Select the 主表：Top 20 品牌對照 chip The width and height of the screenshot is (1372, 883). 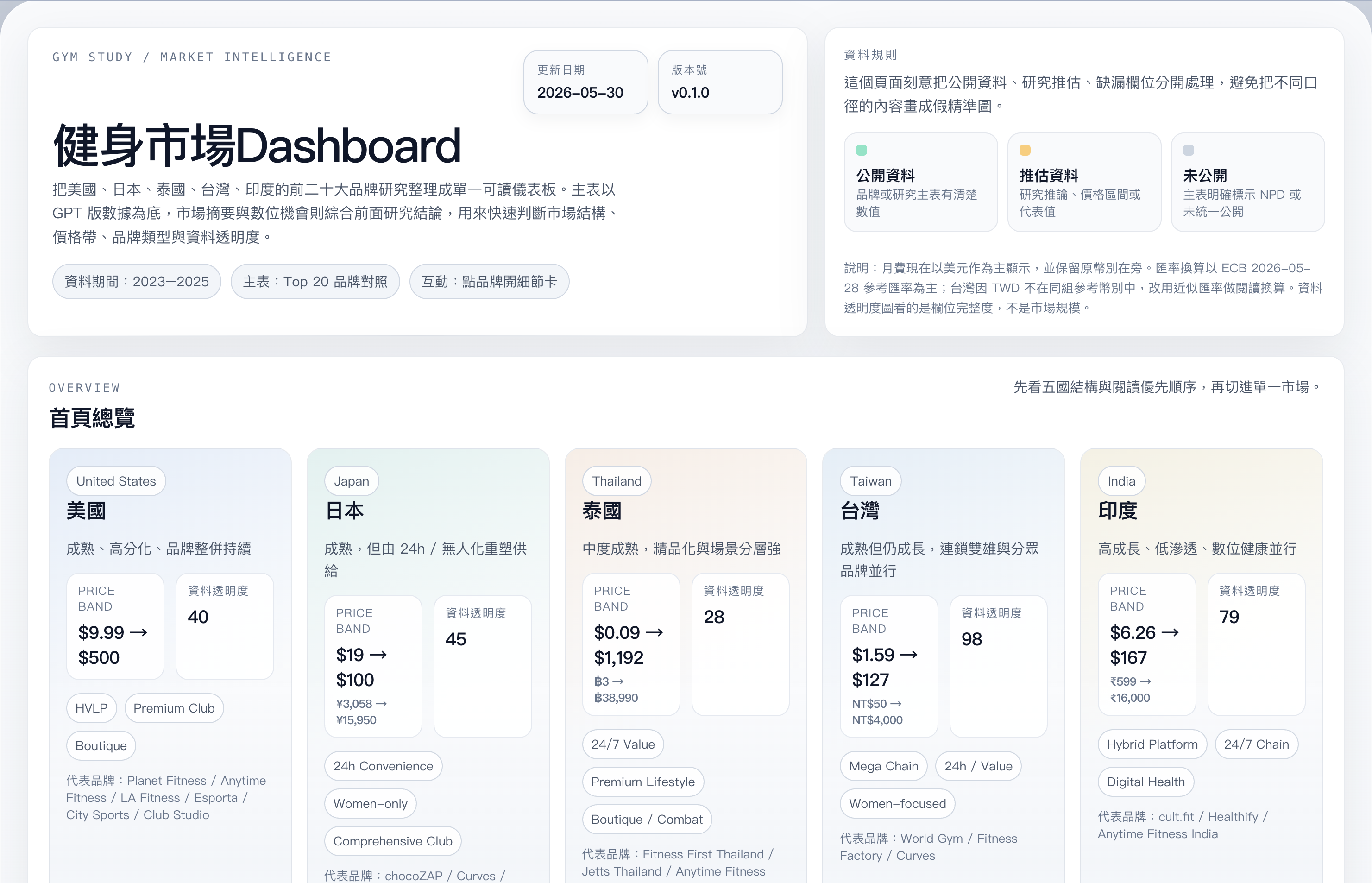(315, 282)
